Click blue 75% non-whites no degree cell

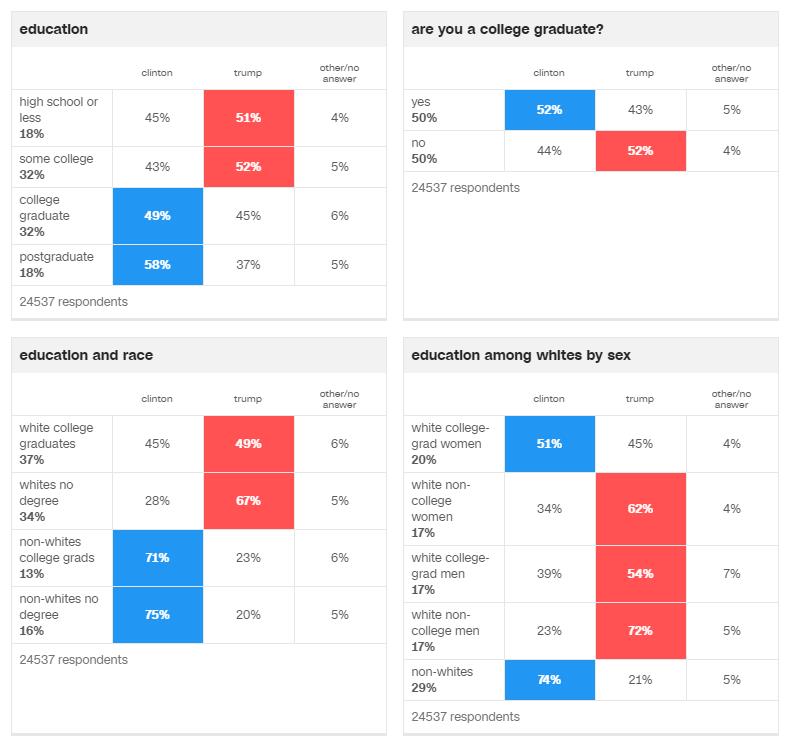click(157, 615)
